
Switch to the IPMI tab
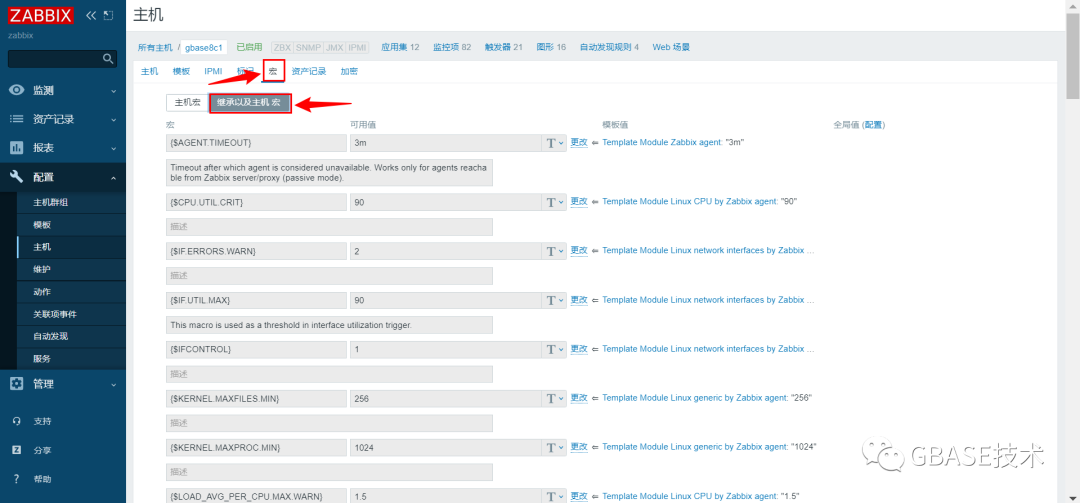coord(213,71)
